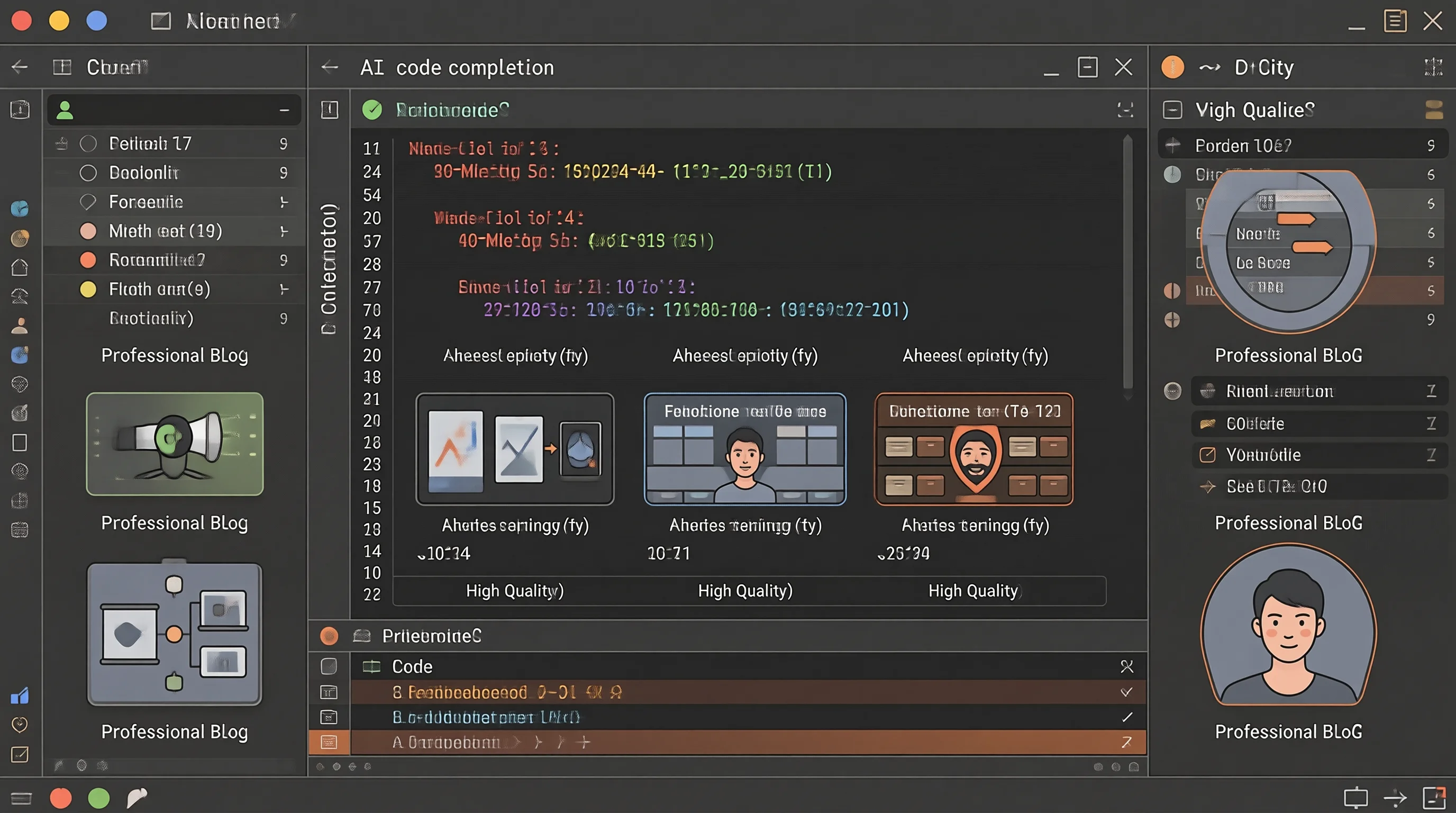This screenshot has width=1456, height=813.
Task: Toggle the orange dot for Rotommilae?
Action: (x=88, y=259)
